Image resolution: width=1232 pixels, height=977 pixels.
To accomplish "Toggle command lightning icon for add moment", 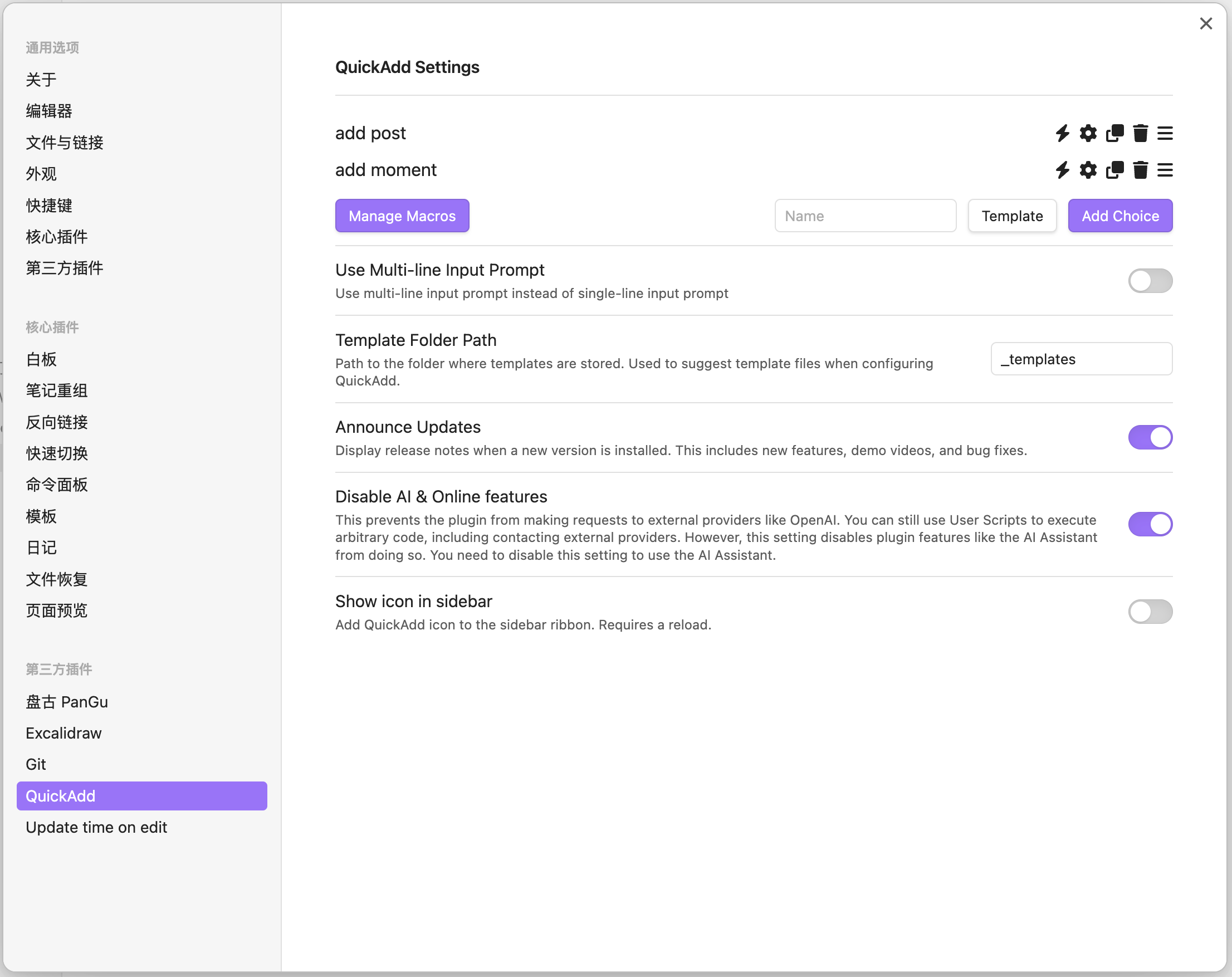I will pos(1062,170).
